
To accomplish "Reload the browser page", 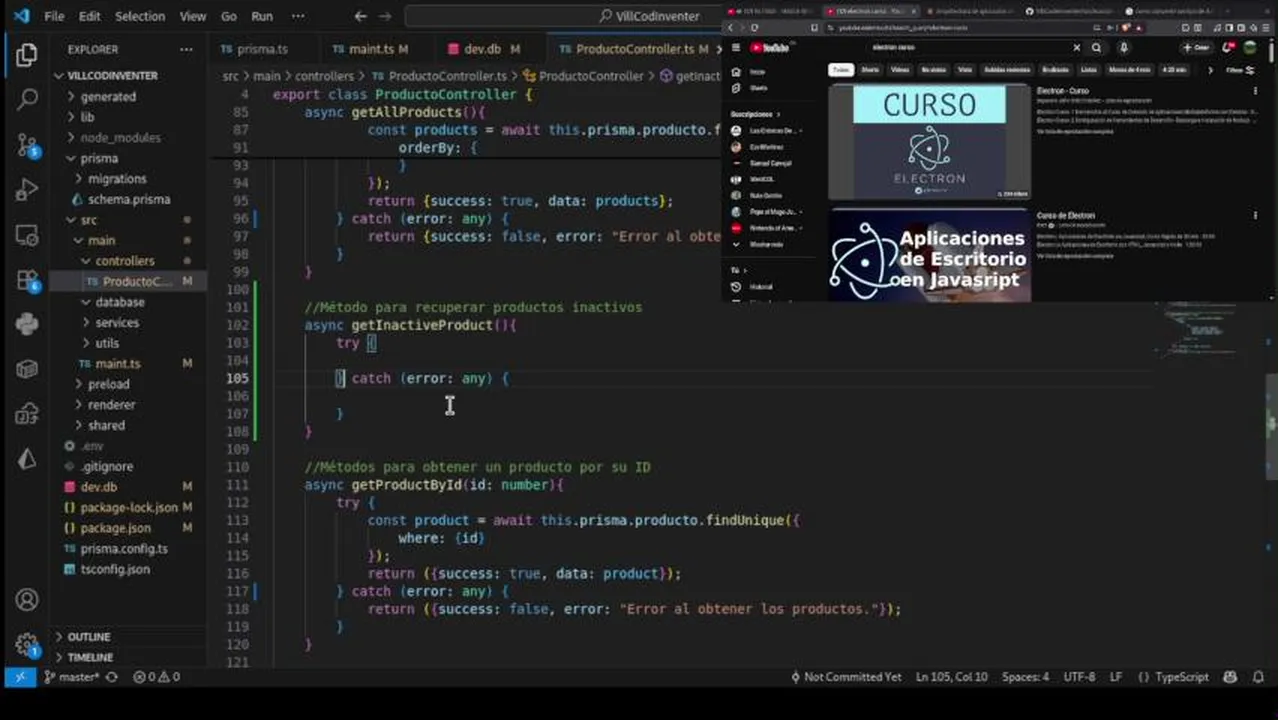I will point(754,28).
